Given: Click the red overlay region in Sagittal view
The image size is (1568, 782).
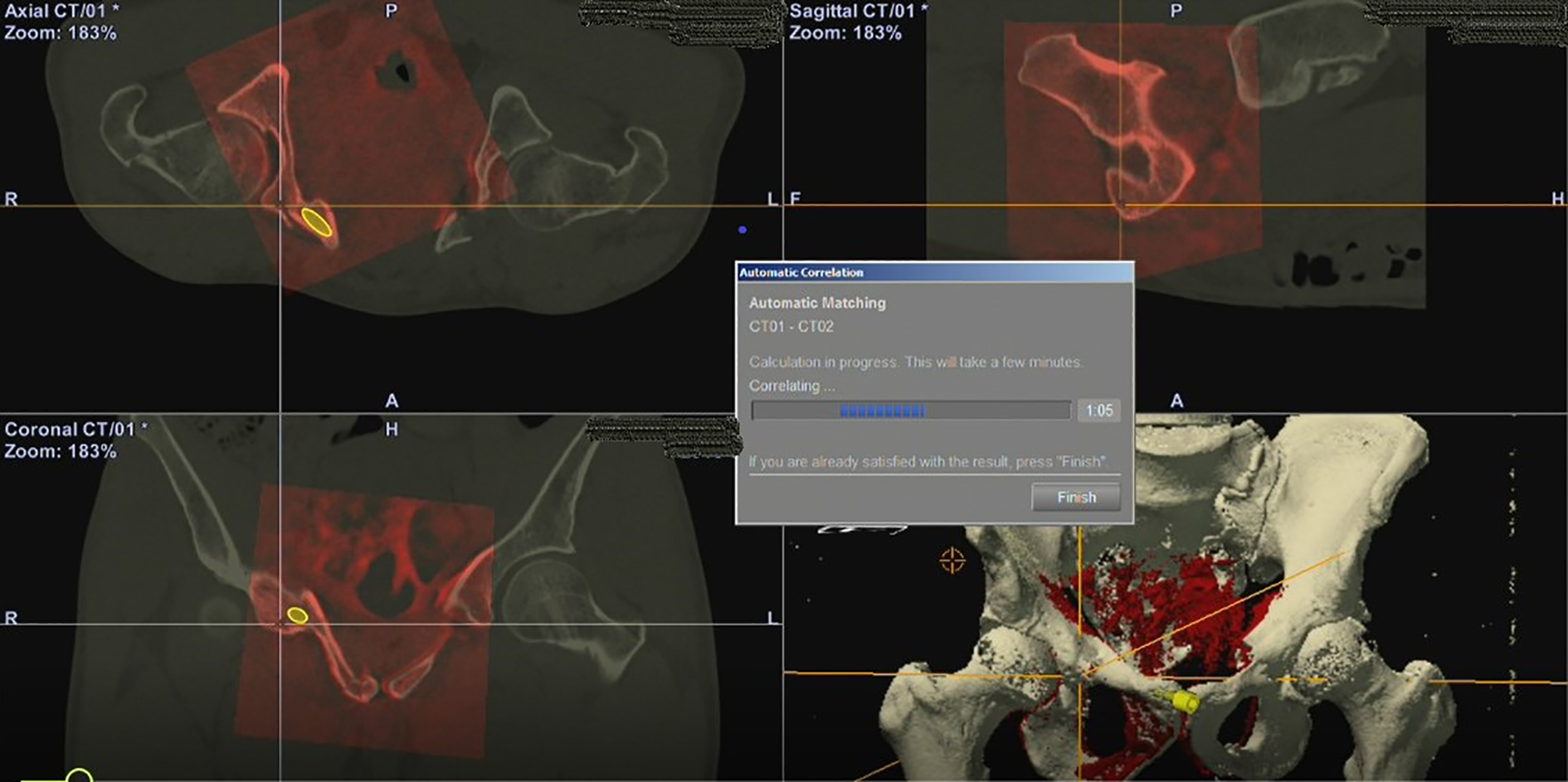Looking at the screenshot, I should click(1132, 138).
